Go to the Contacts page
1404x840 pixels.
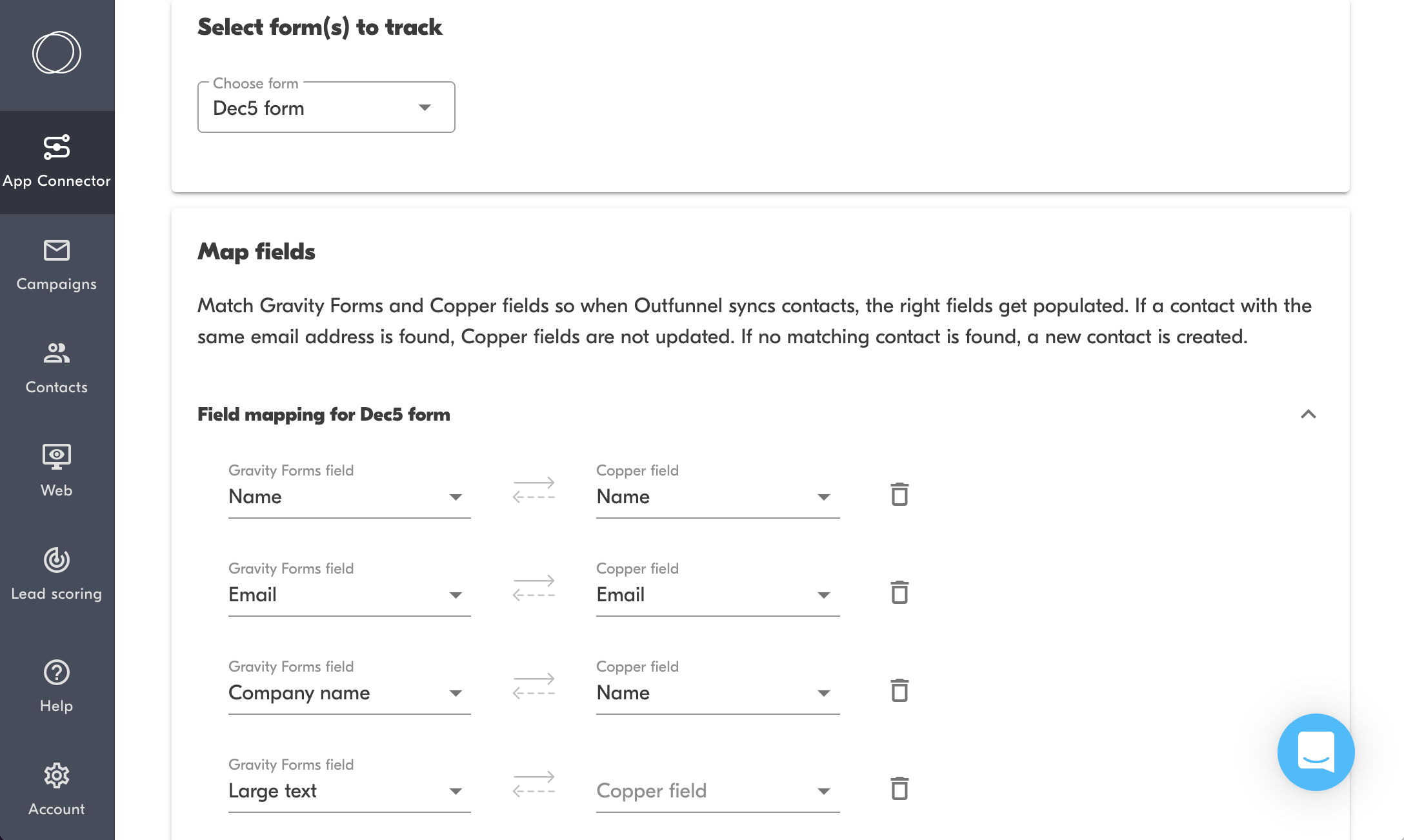[57, 368]
